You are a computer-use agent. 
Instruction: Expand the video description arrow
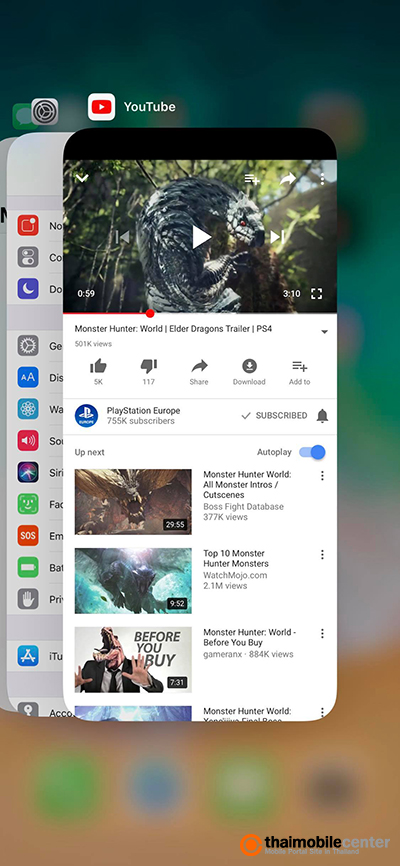pos(324,332)
